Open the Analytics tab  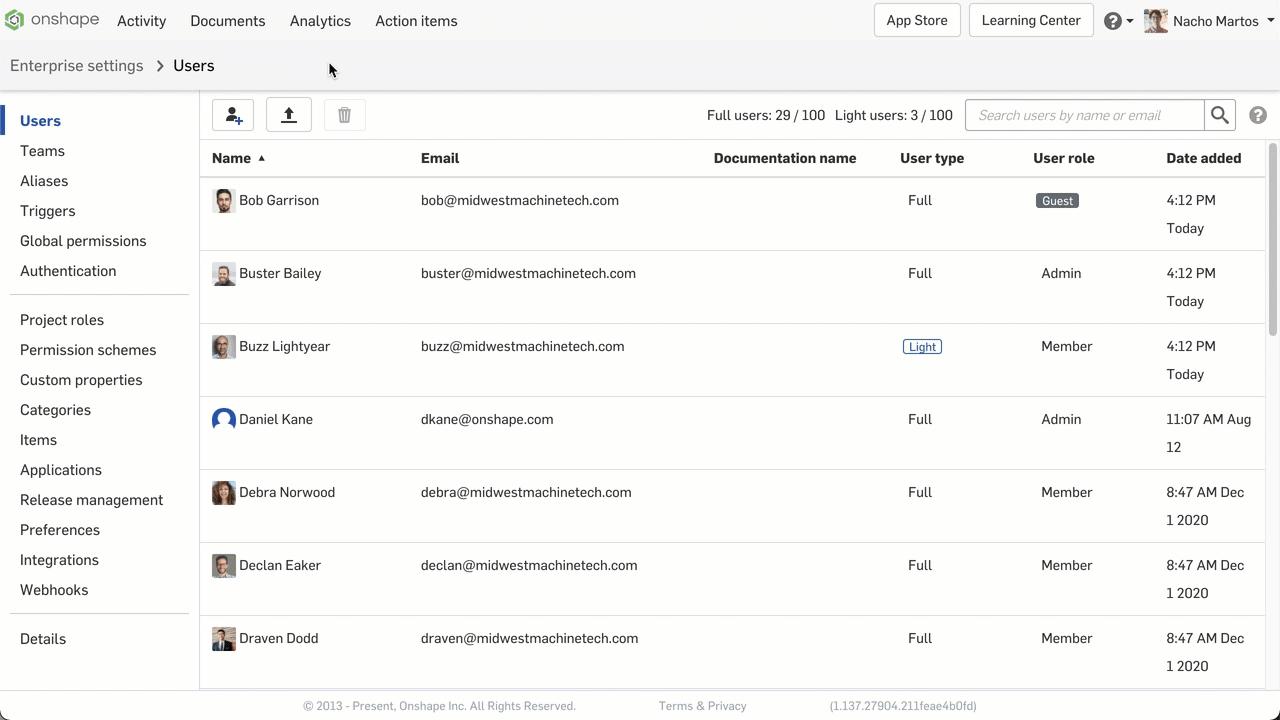coord(320,21)
